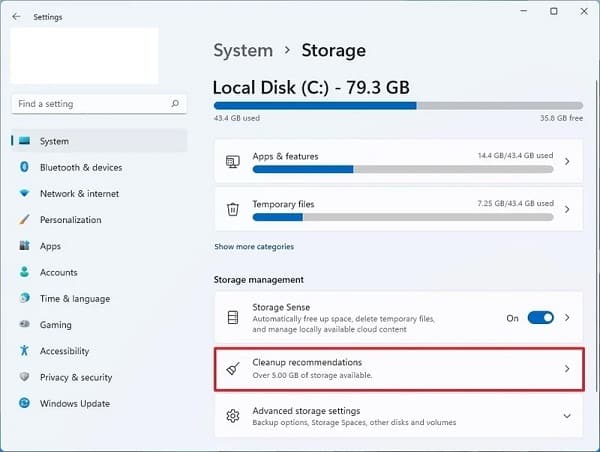Click the '43.4 GB used' text
The image size is (600, 452).
coord(237,118)
